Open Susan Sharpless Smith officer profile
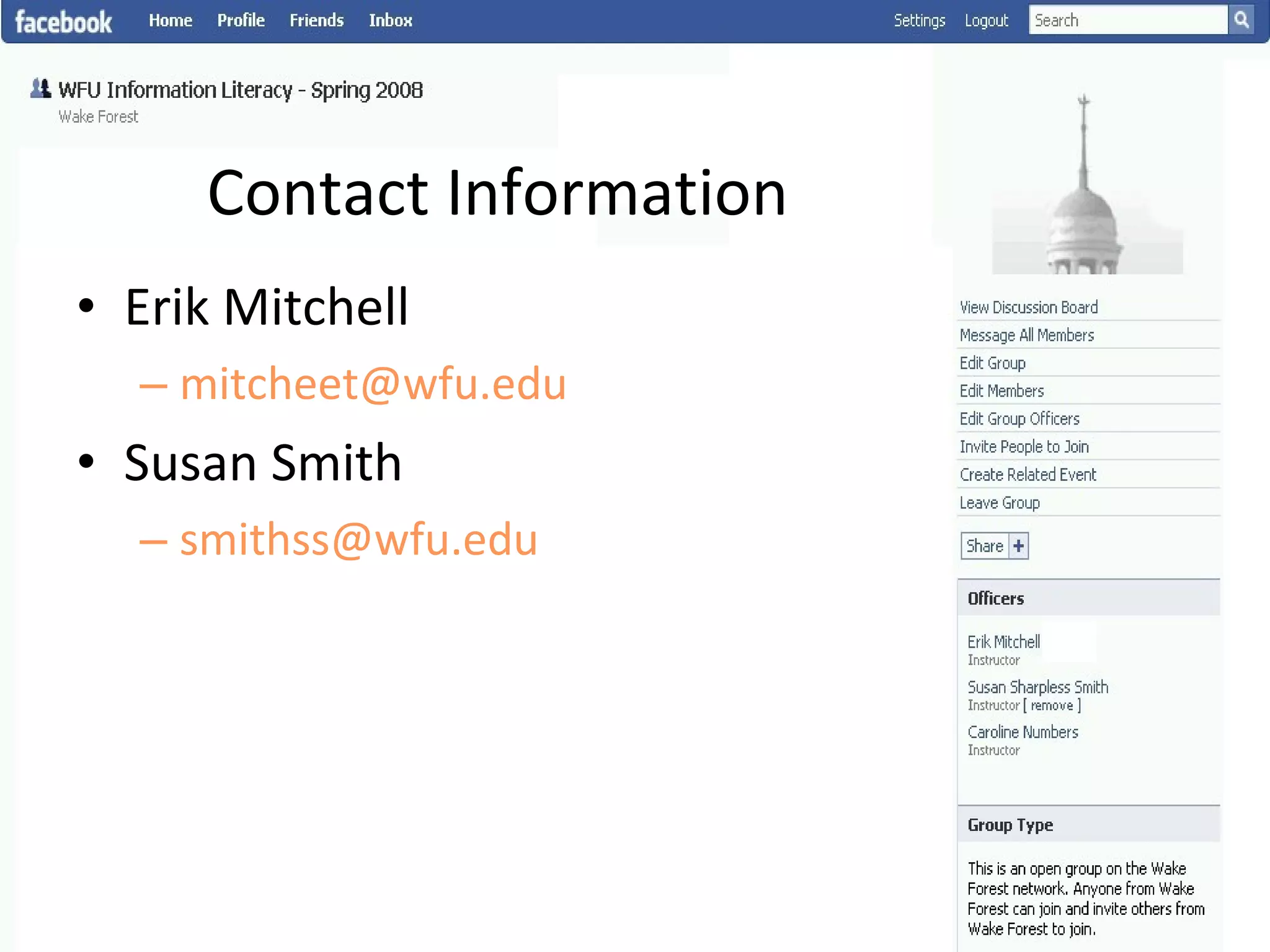 (x=1037, y=687)
